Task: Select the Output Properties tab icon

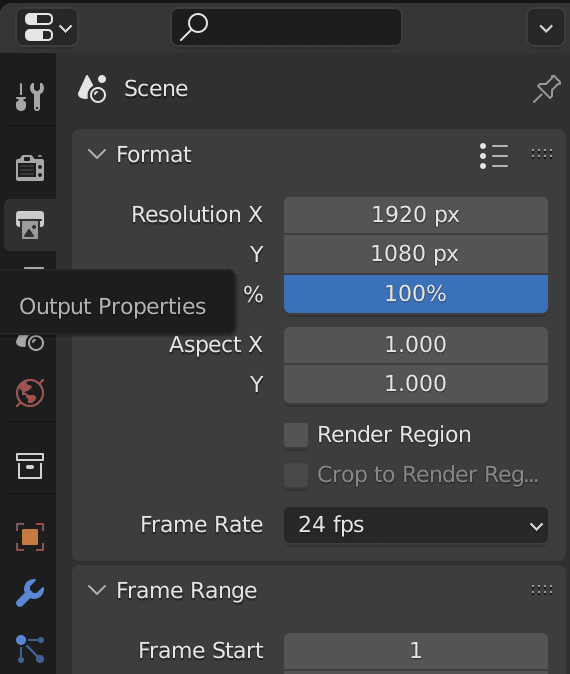Action: click(30, 224)
